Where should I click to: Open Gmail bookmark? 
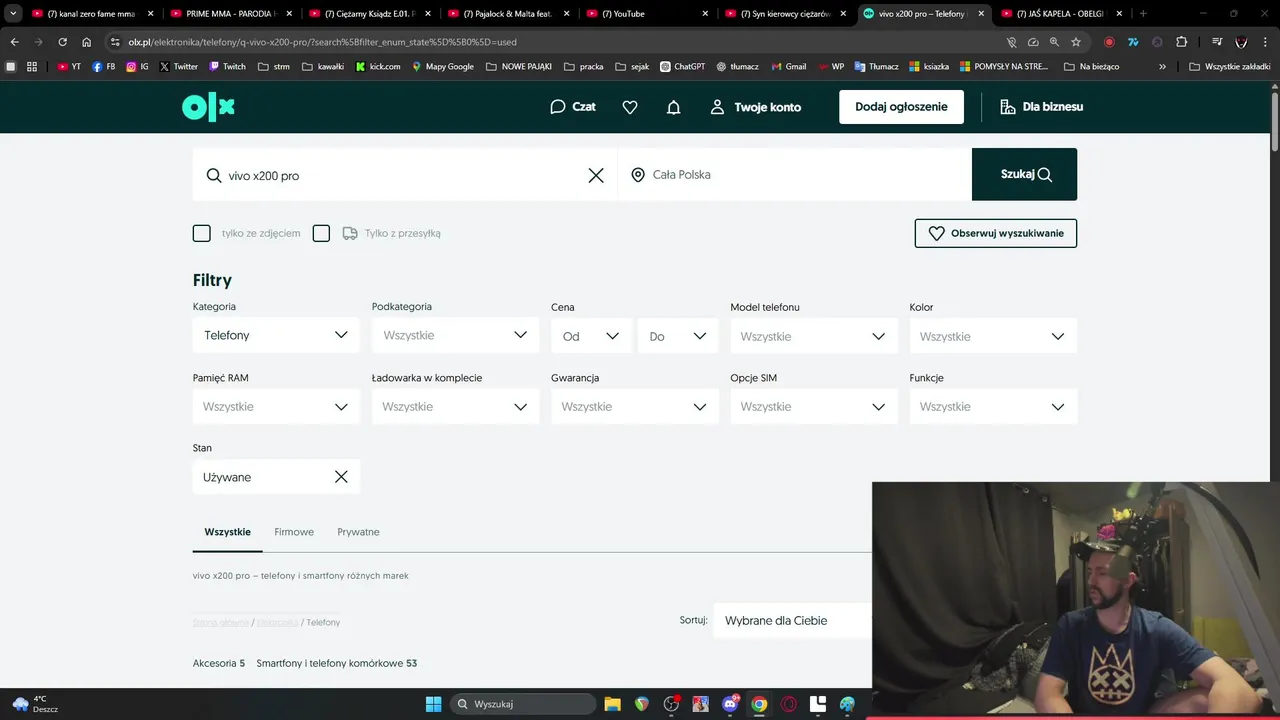pyautogui.click(x=788, y=66)
